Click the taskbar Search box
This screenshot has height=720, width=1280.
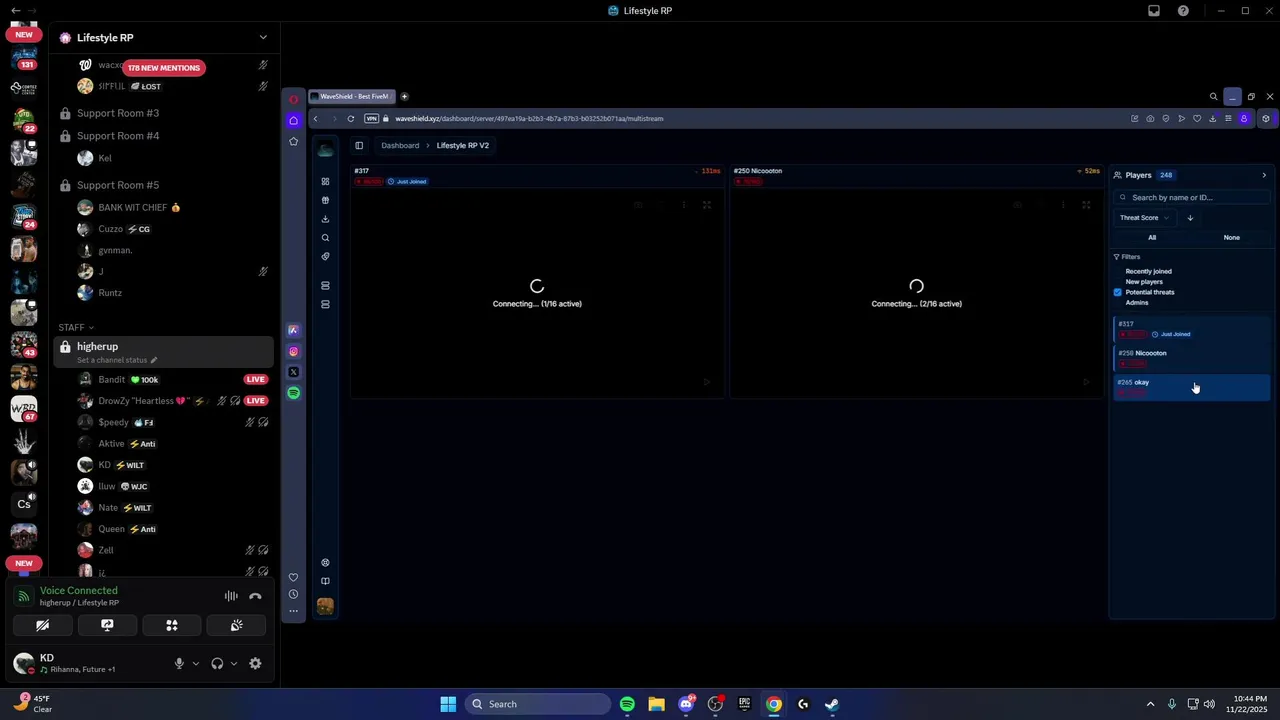click(x=538, y=704)
